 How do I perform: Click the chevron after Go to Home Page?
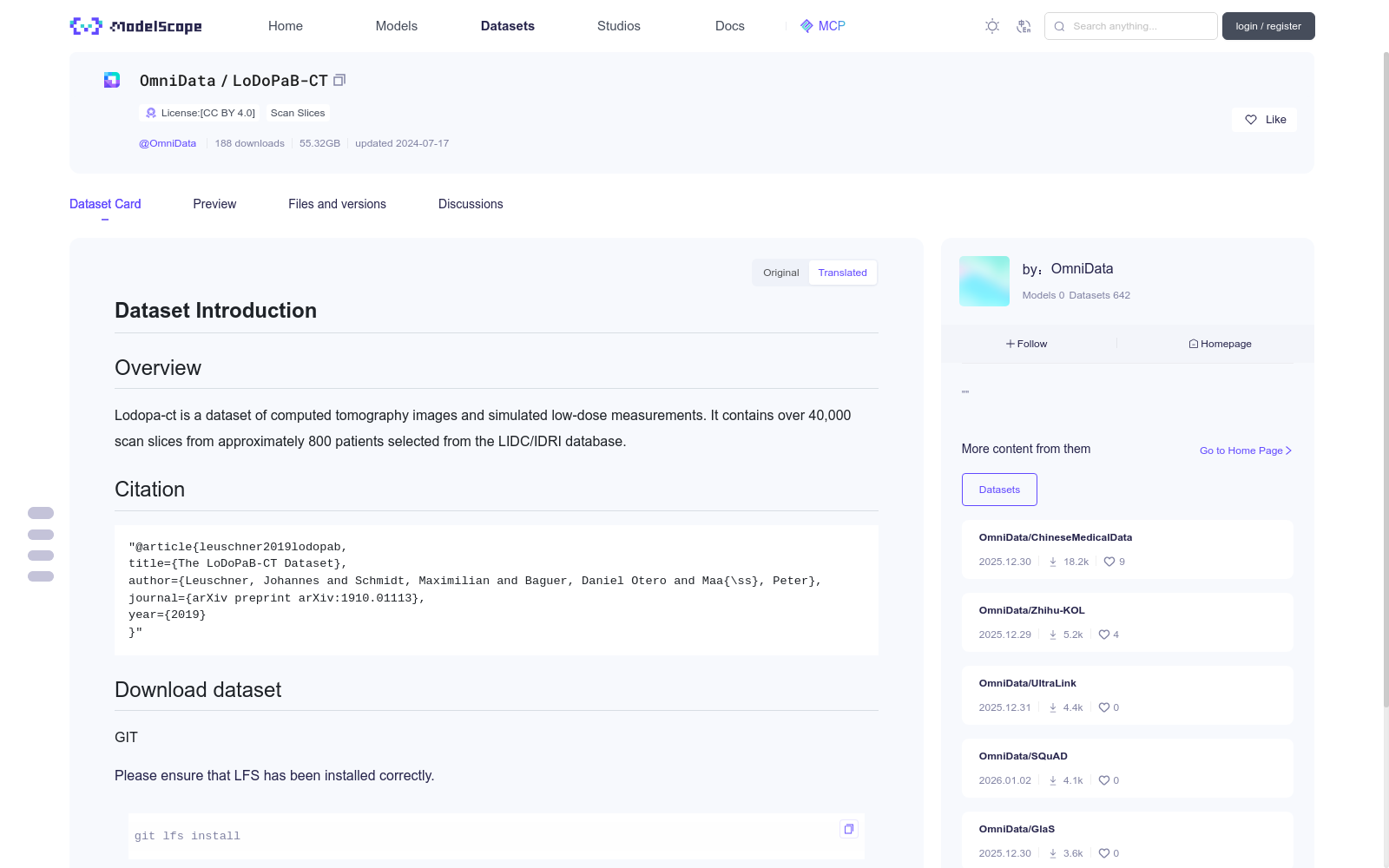[x=1289, y=450]
